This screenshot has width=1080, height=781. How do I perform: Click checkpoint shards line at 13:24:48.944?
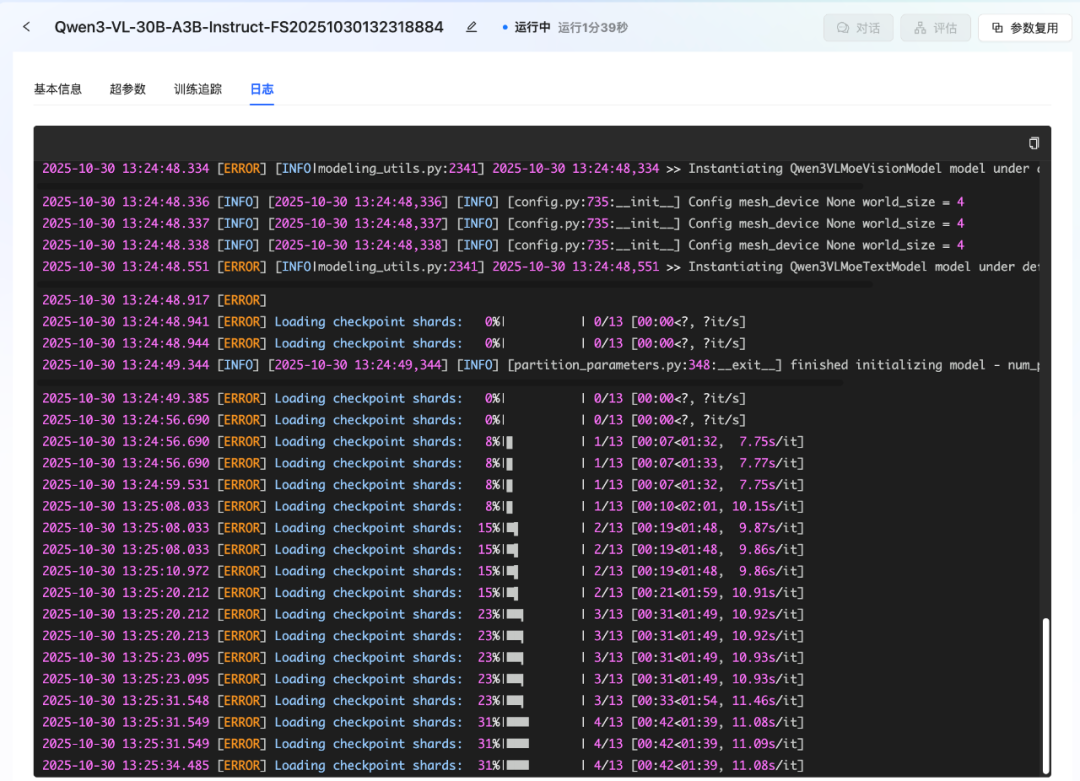394,343
